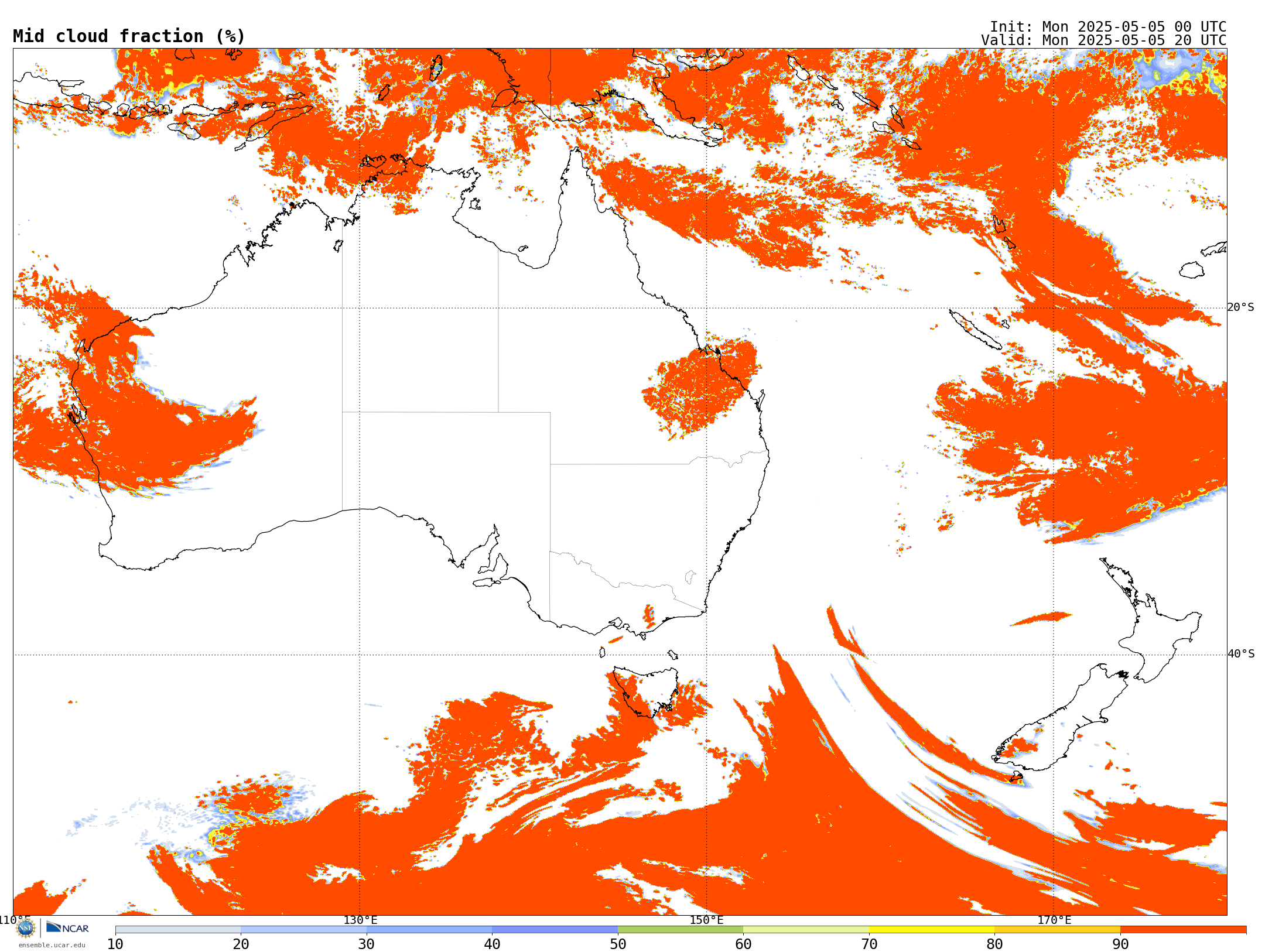This screenshot has height=952, width=1265.
Task: Click the green 50-60 colorbar segment
Action: pos(681,930)
